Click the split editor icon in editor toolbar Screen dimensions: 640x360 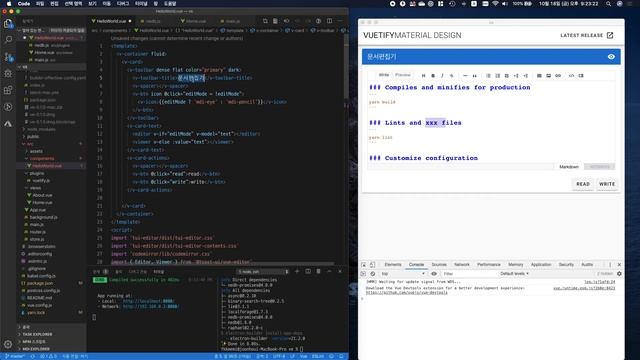(x=329, y=21)
